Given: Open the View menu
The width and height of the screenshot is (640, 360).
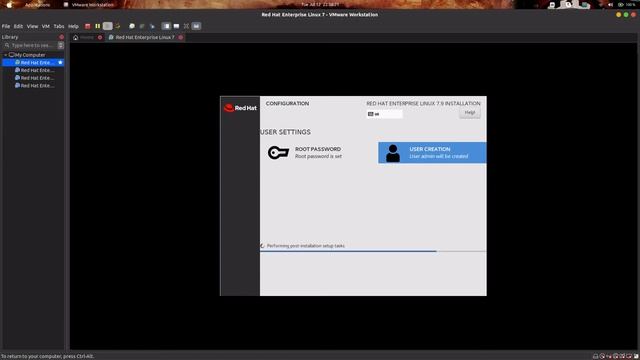Looking at the screenshot, I should 32,26.
